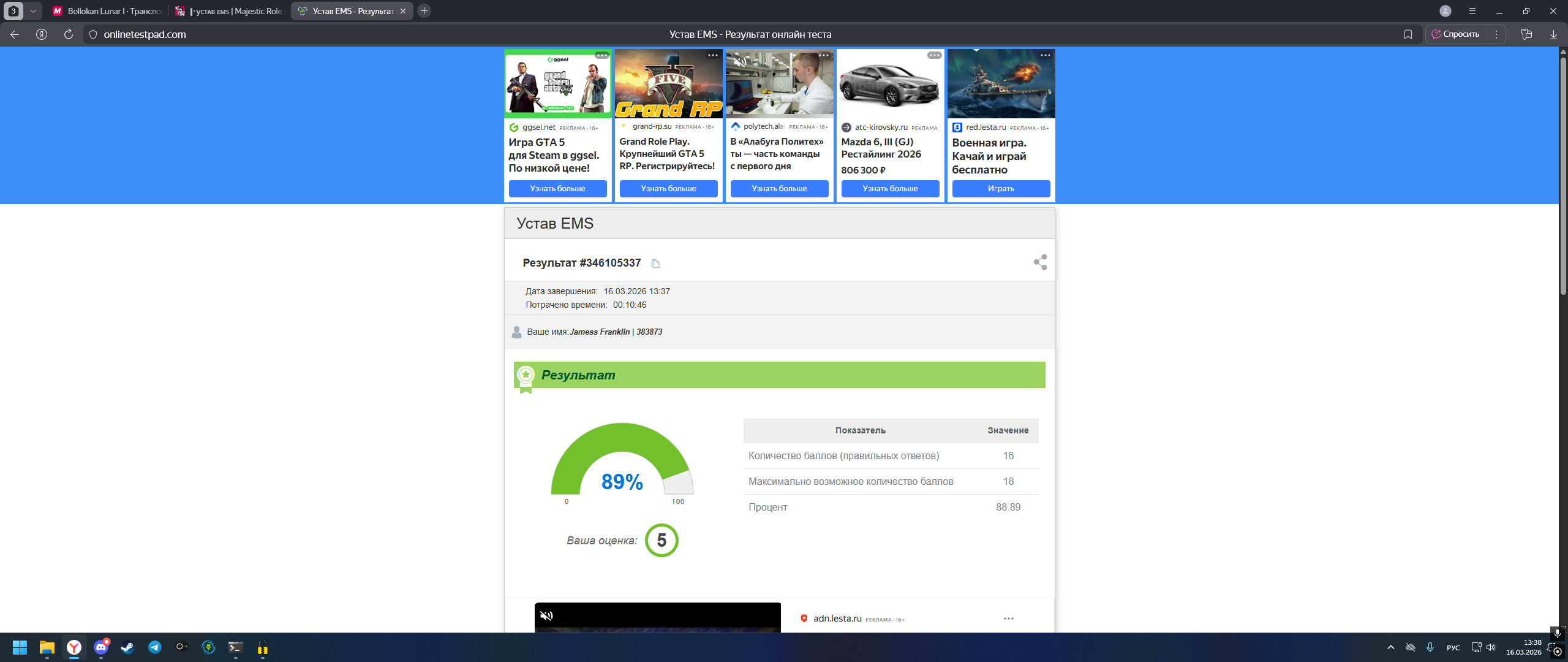Image resolution: width=1568 pixels, height=662 pixels.
Task: Copy the result number with copy icon
Action: (655, 264)
